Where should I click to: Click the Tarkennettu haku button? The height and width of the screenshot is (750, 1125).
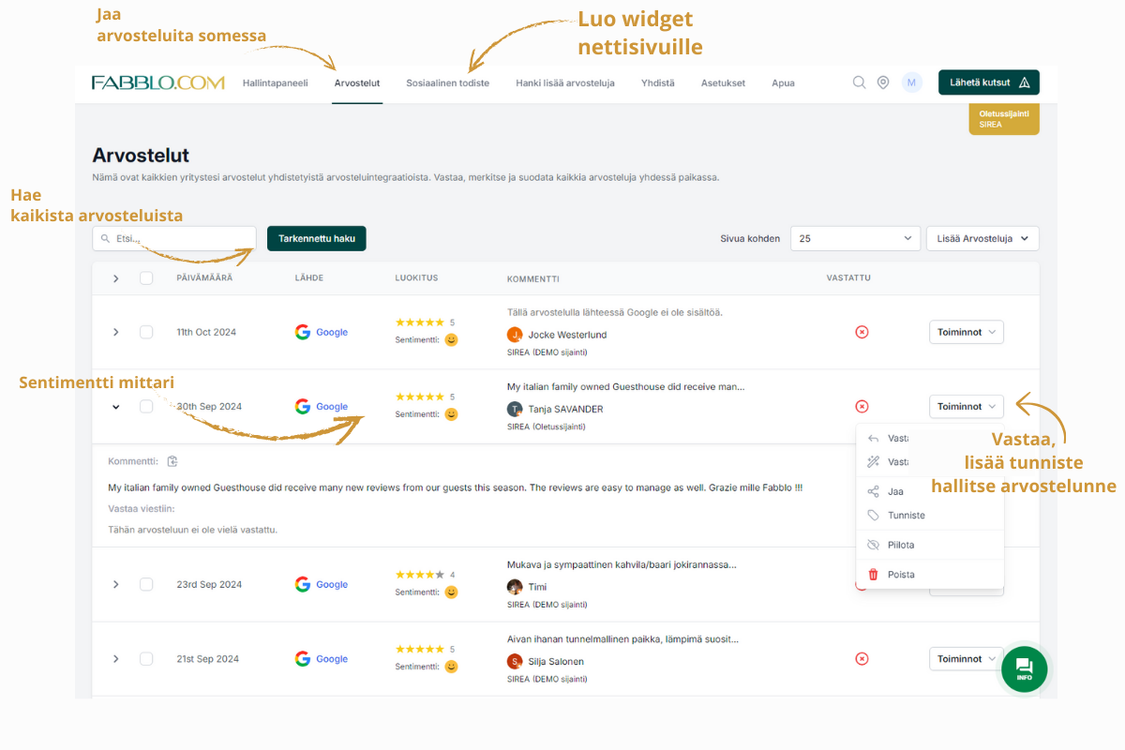pyautogui.click(x=316, y=238)
